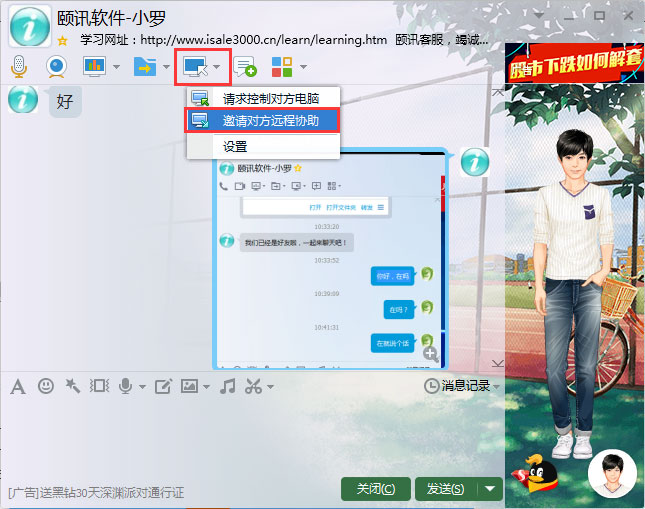Viewport: 645px width, 509px height.
Task: Open the stock market red ad banner
Action: [x=575, y=63]
